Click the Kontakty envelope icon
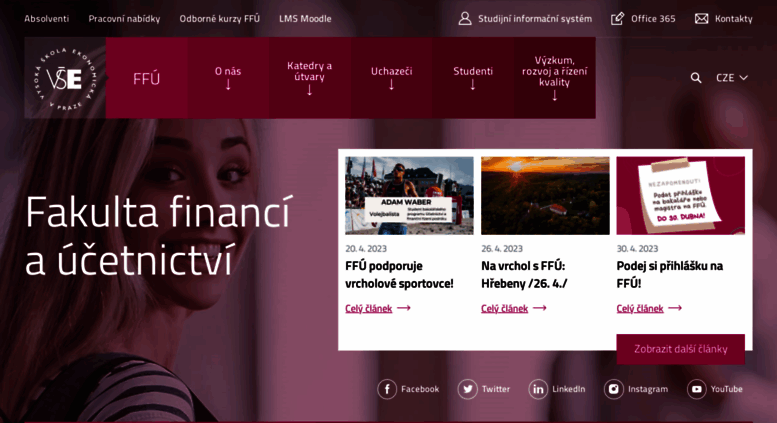The image size is (777, 423). 701,19
